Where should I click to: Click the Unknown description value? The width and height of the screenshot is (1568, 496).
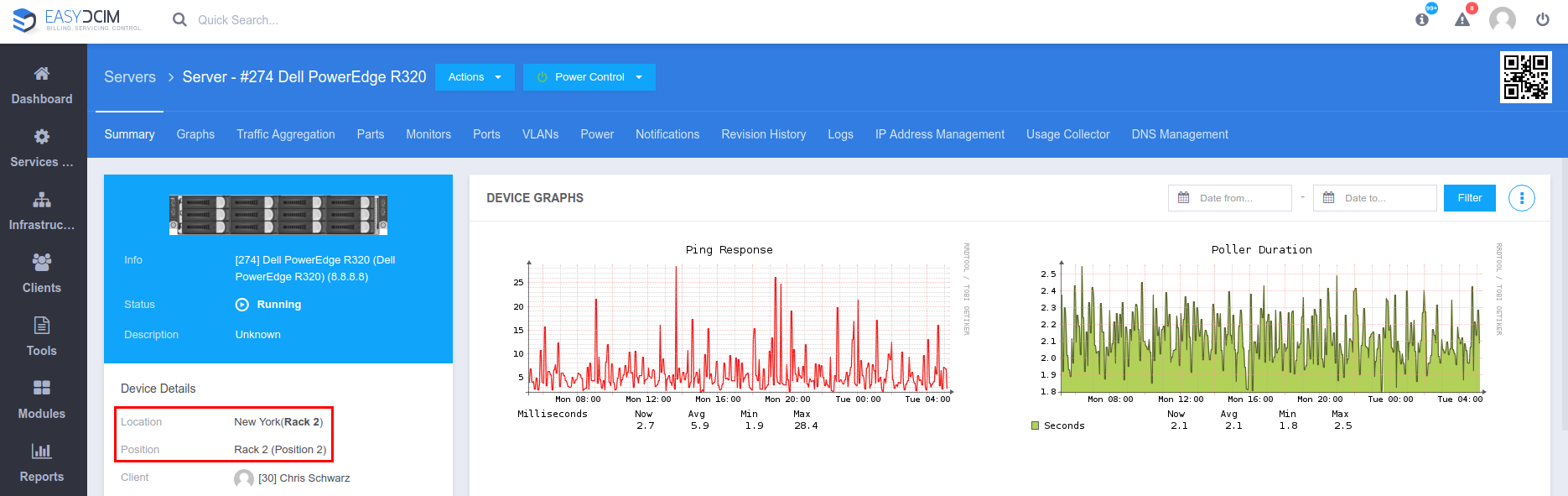tap(258, 335)
